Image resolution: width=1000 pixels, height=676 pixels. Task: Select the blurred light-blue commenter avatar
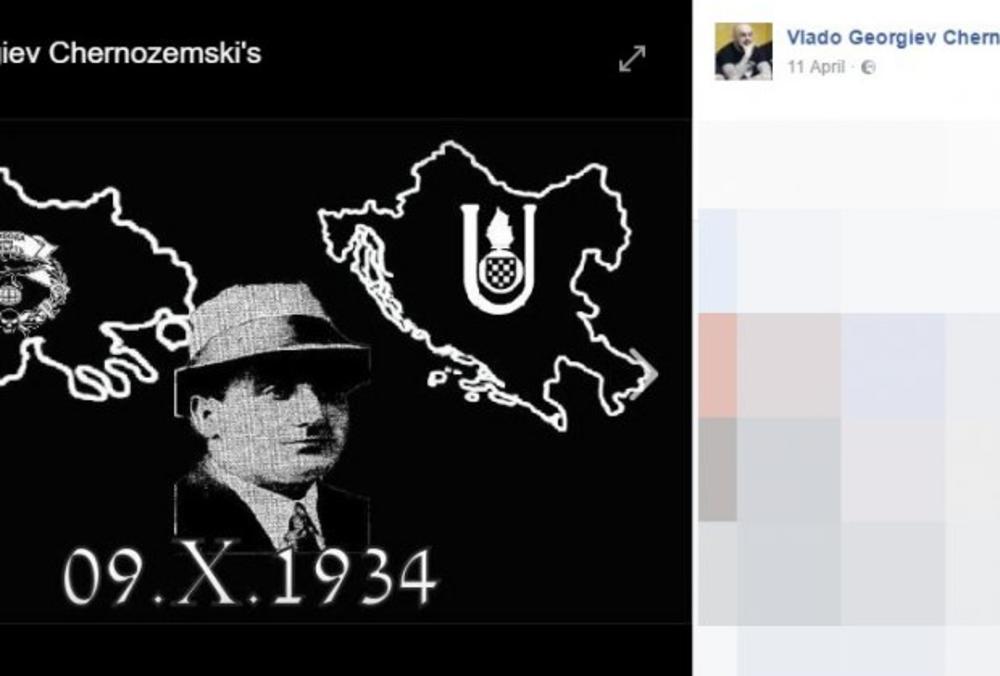pos(718,260)
